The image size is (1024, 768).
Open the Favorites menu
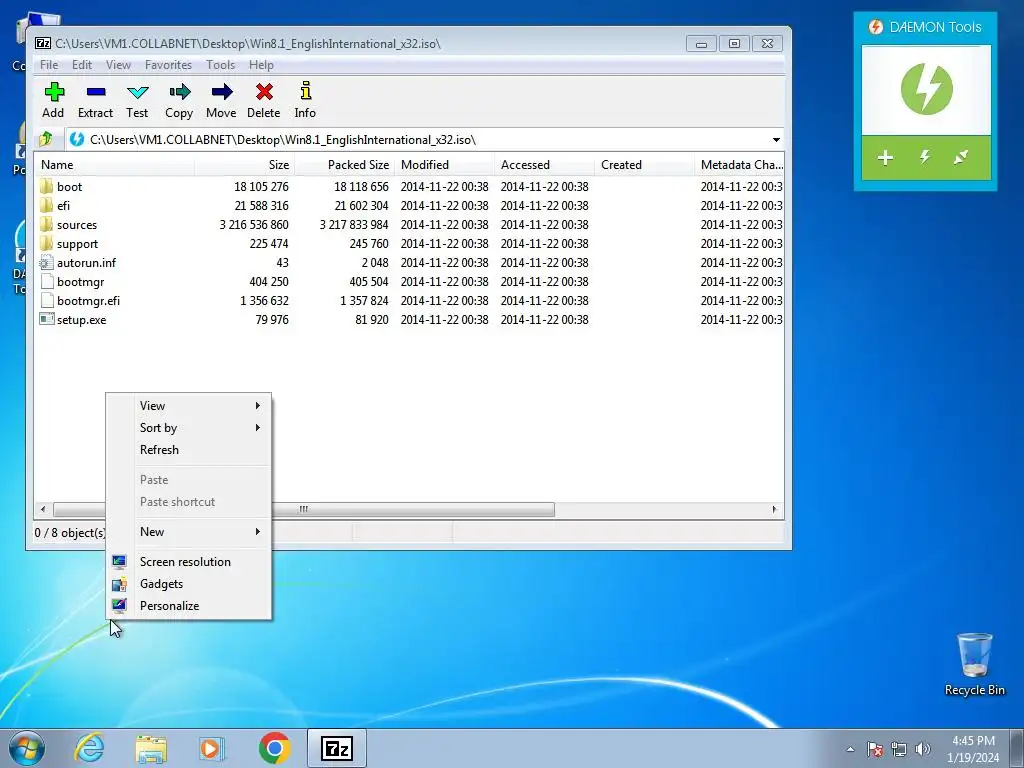[168, 65]
